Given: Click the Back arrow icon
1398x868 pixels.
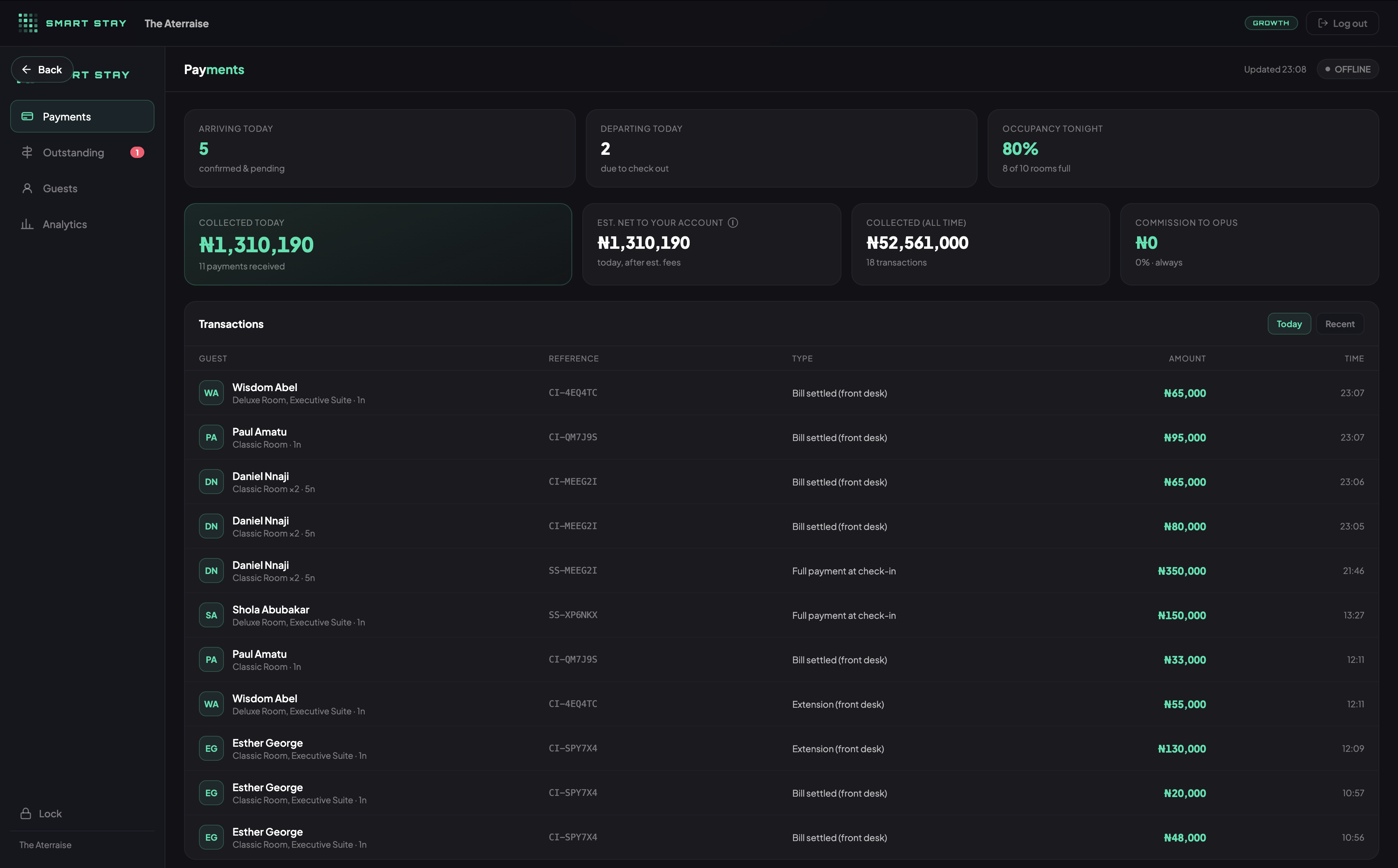Looking at the screenshot, I should pos(27,69).
